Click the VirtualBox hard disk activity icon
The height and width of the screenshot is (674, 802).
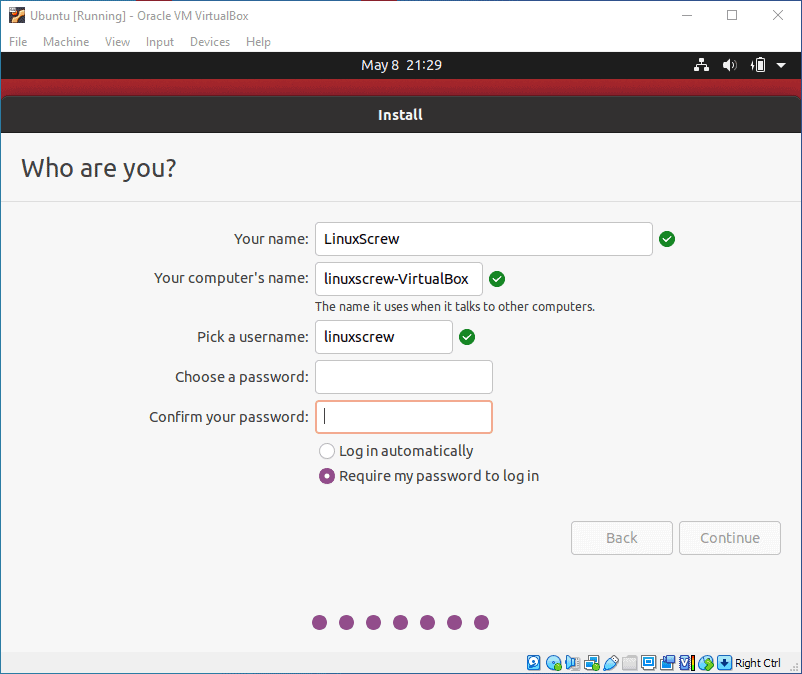point(533,663)
